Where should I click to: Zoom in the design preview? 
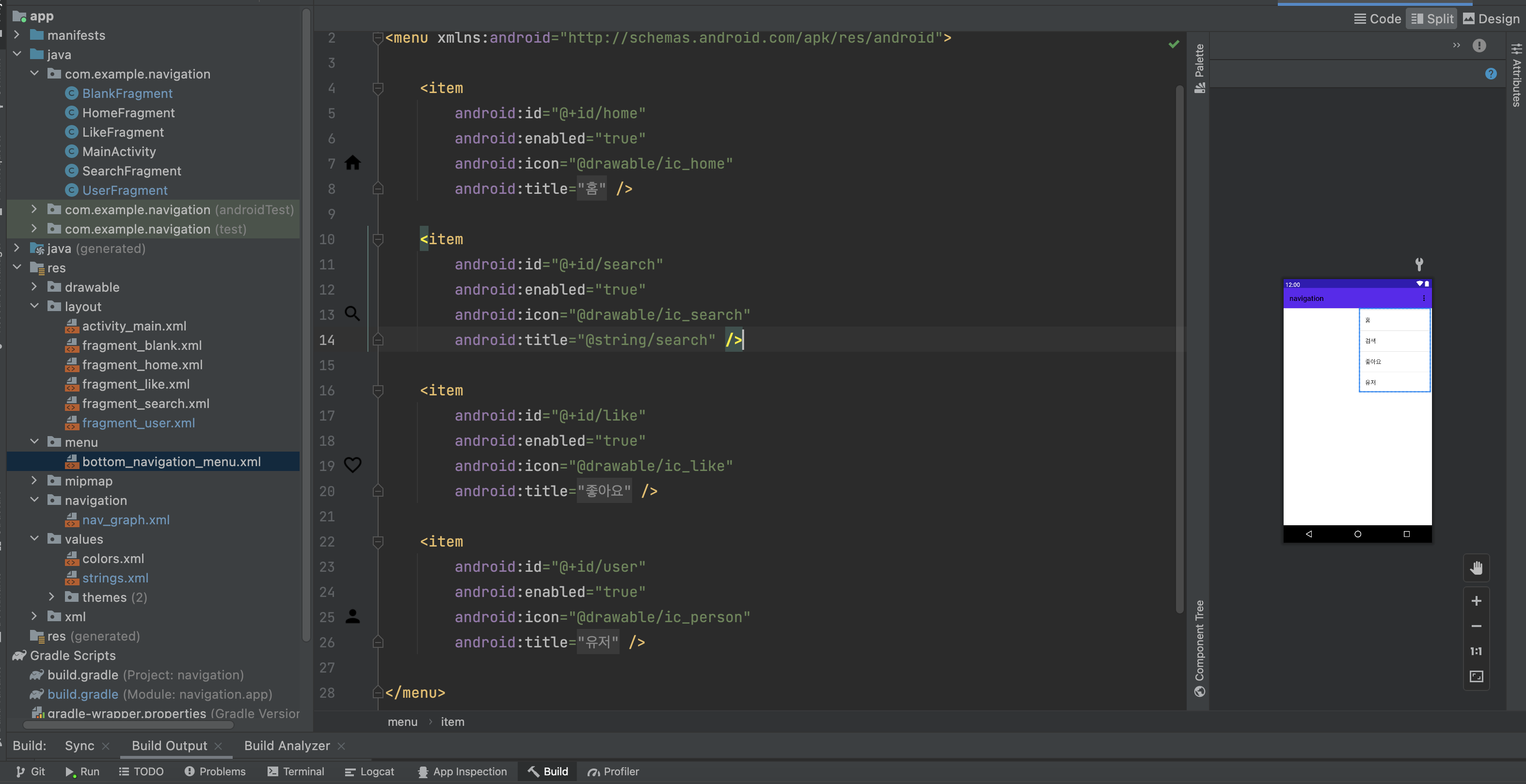click(x=1476, y=601)
